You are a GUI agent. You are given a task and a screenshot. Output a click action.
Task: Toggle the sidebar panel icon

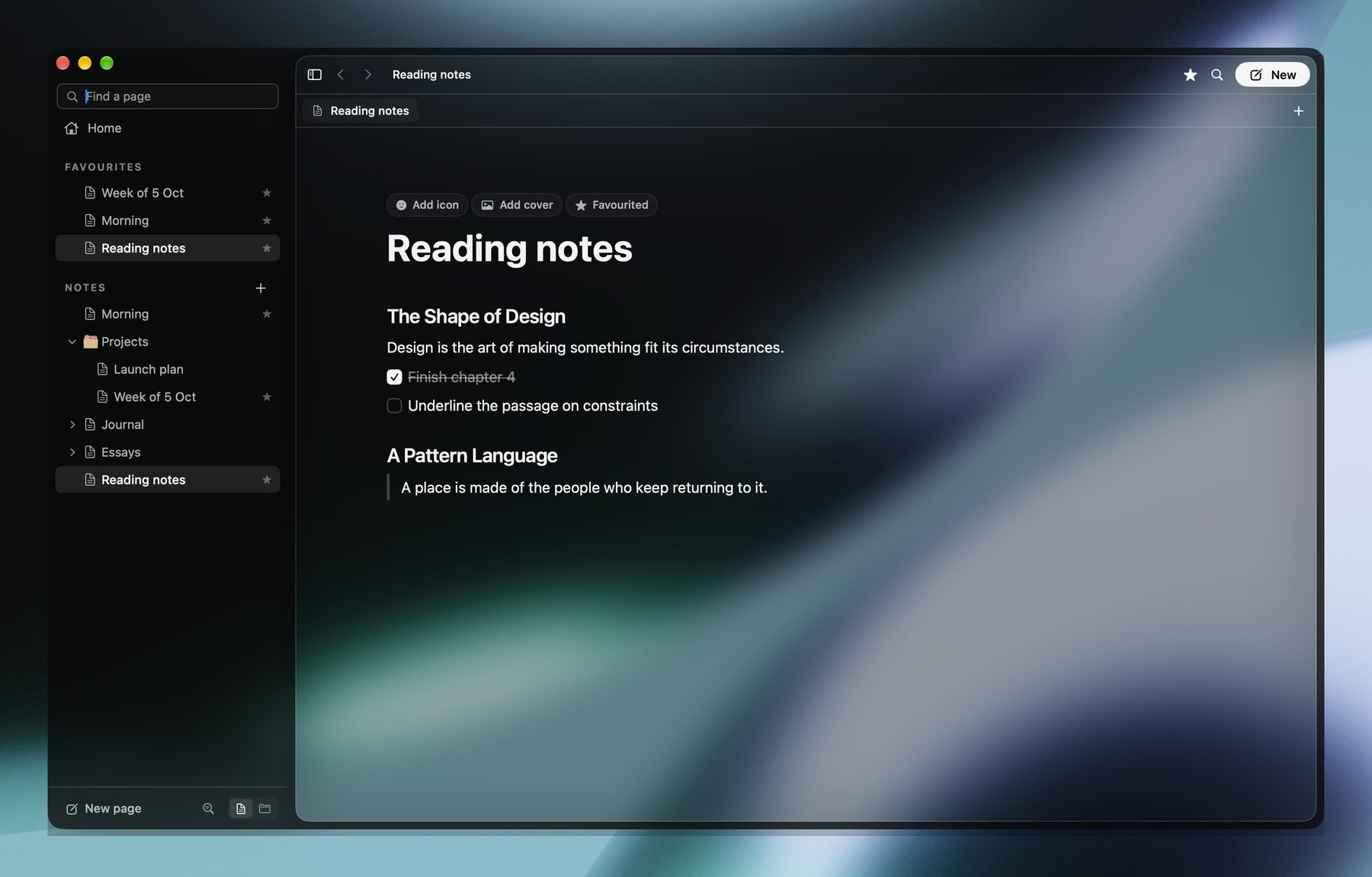coord(314,75)
